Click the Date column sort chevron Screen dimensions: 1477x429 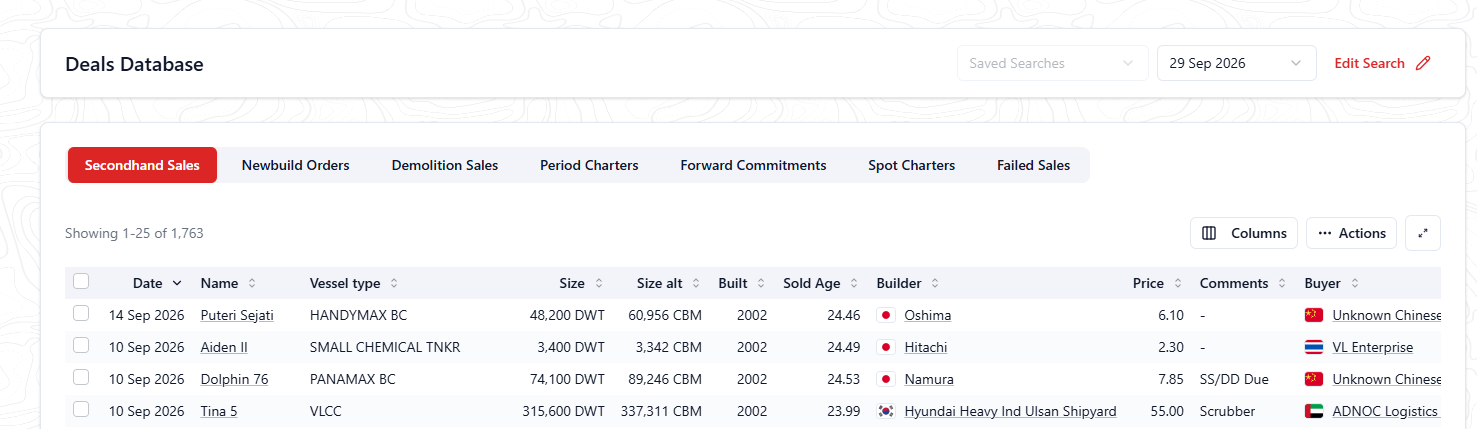pos(177,283)
